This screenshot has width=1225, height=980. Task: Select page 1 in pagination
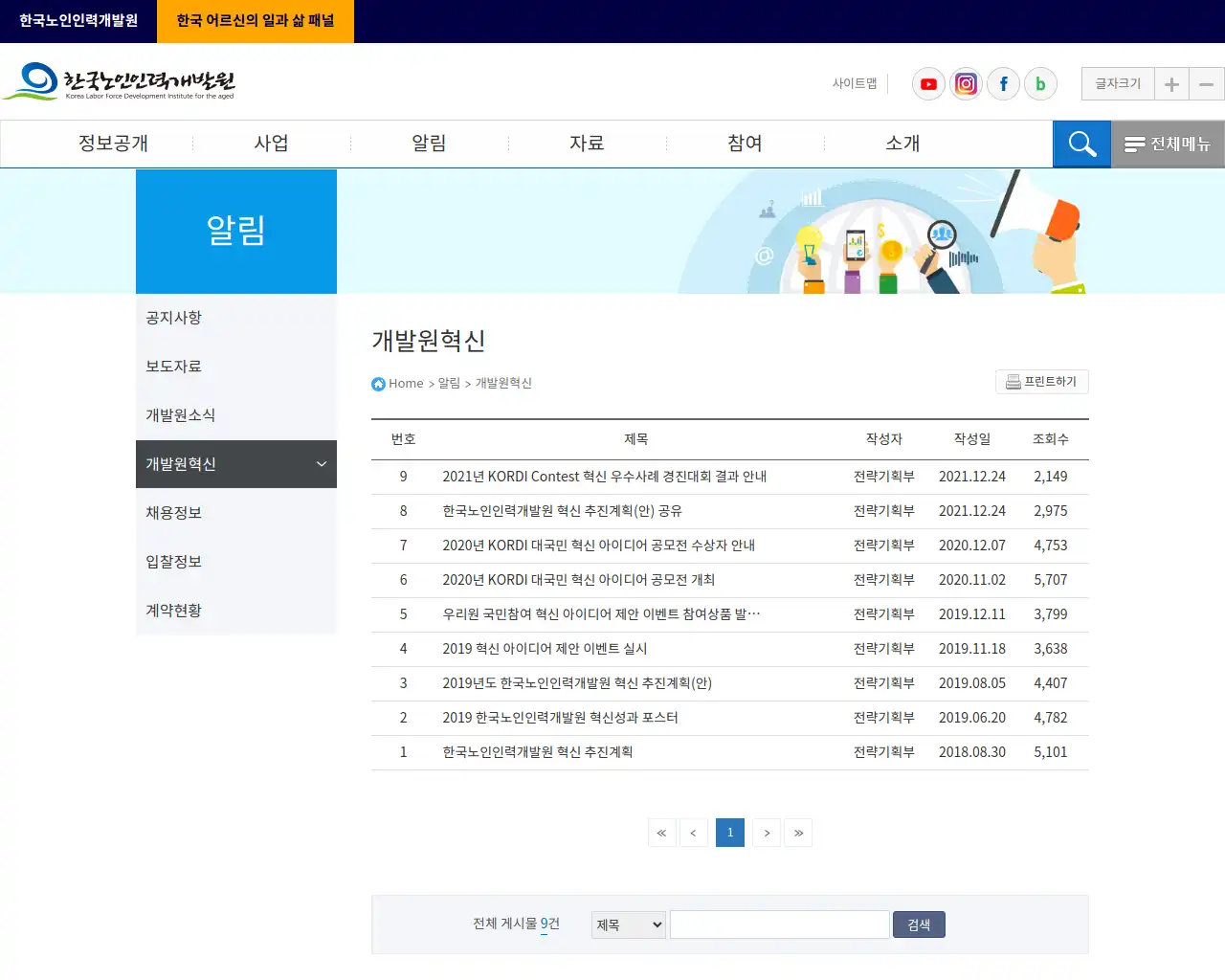[x=730, y=833]
